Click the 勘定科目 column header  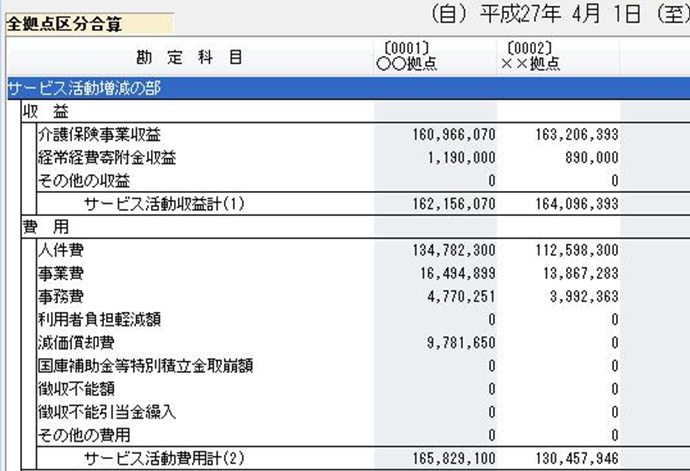click(188, 57)
